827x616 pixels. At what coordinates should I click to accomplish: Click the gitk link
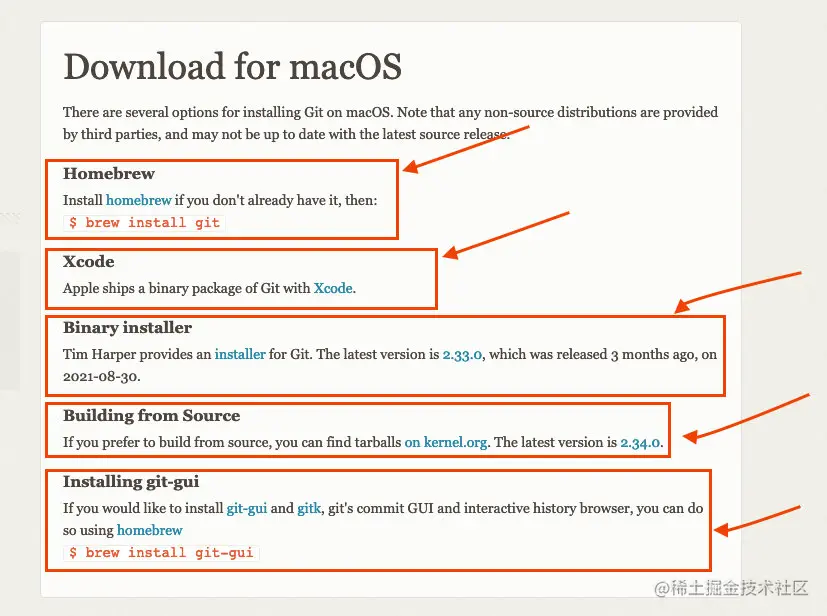click(x=309, y=508)
